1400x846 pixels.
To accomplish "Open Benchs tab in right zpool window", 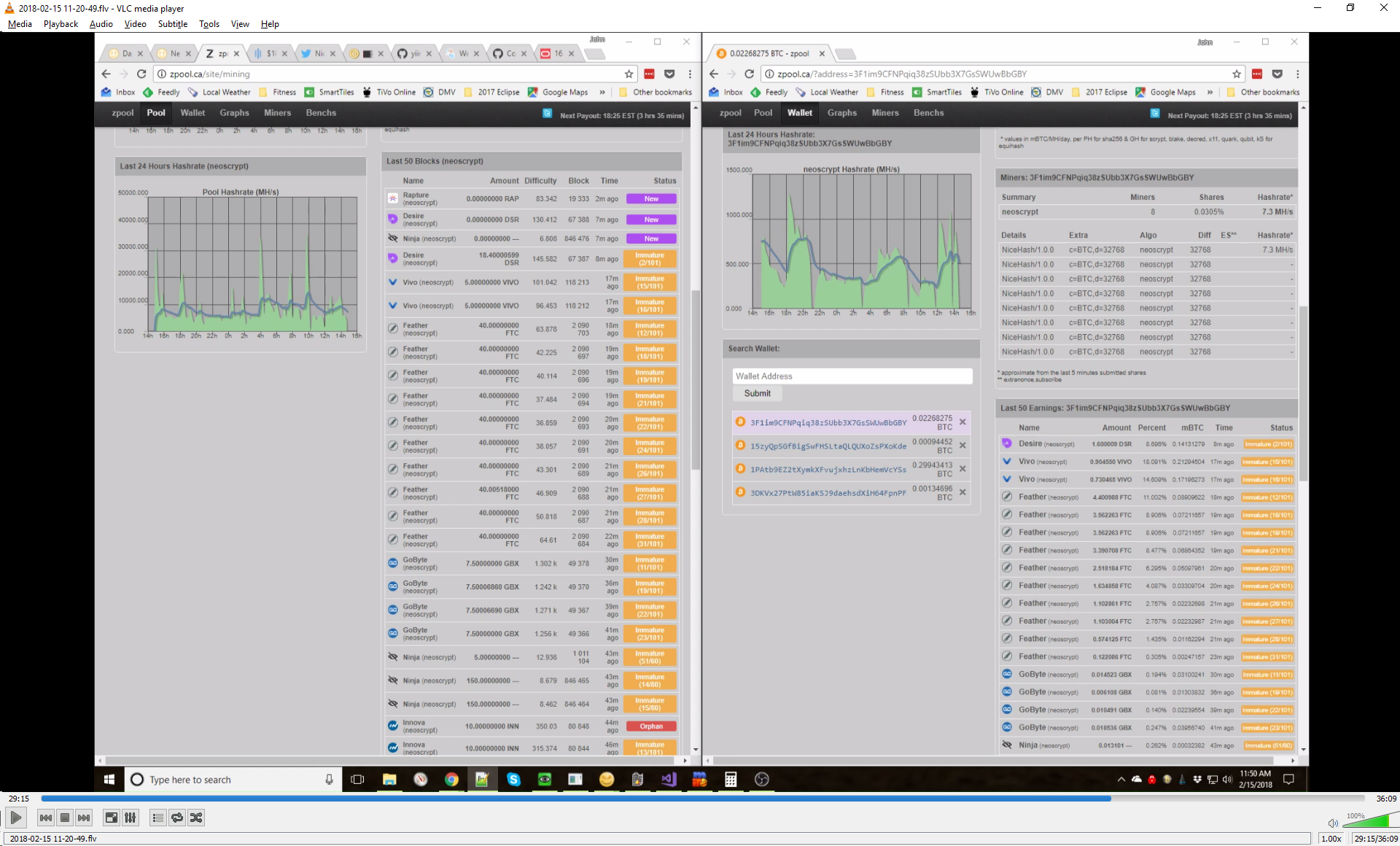I will [929, 113].
